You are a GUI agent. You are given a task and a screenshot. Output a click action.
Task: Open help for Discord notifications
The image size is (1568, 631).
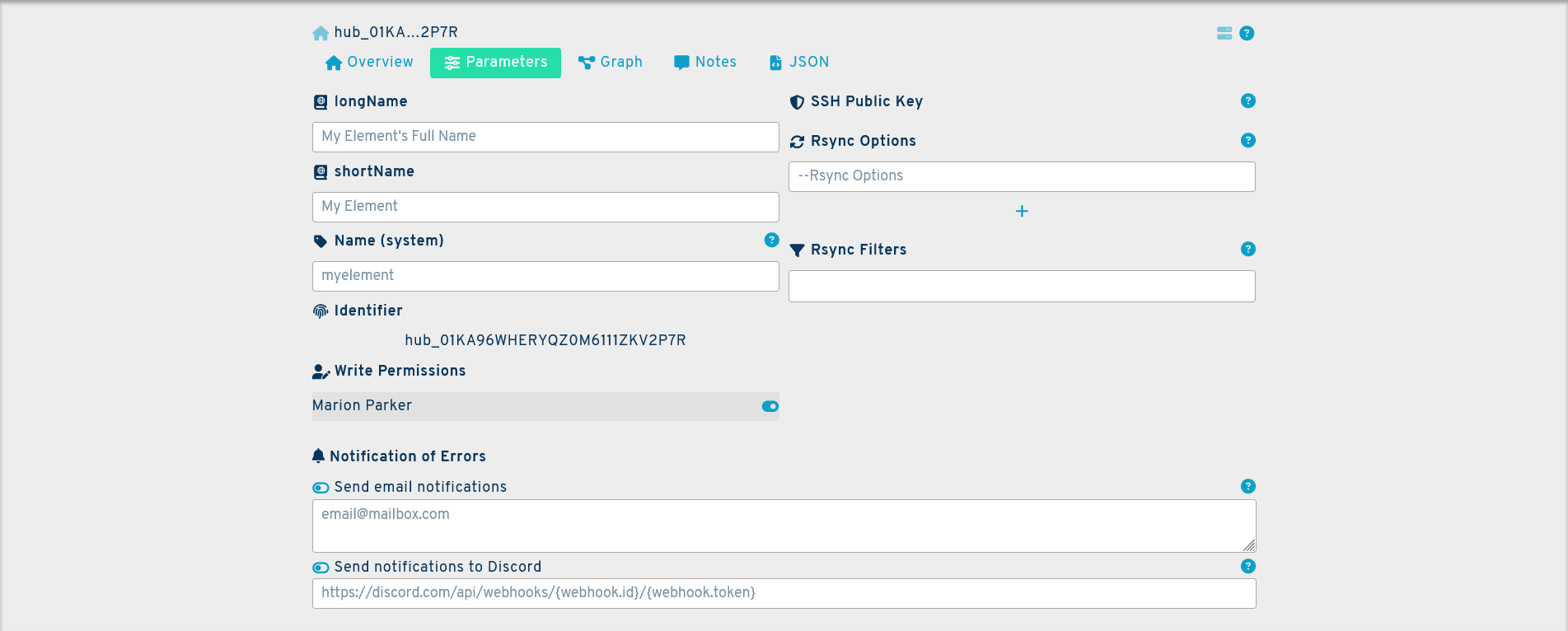coord(1247,566)
